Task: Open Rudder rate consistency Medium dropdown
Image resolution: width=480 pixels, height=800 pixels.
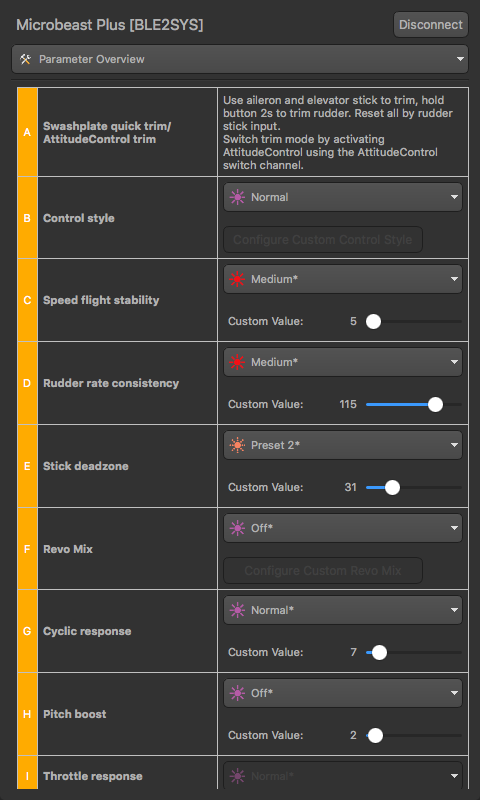Action: [343, 362]
